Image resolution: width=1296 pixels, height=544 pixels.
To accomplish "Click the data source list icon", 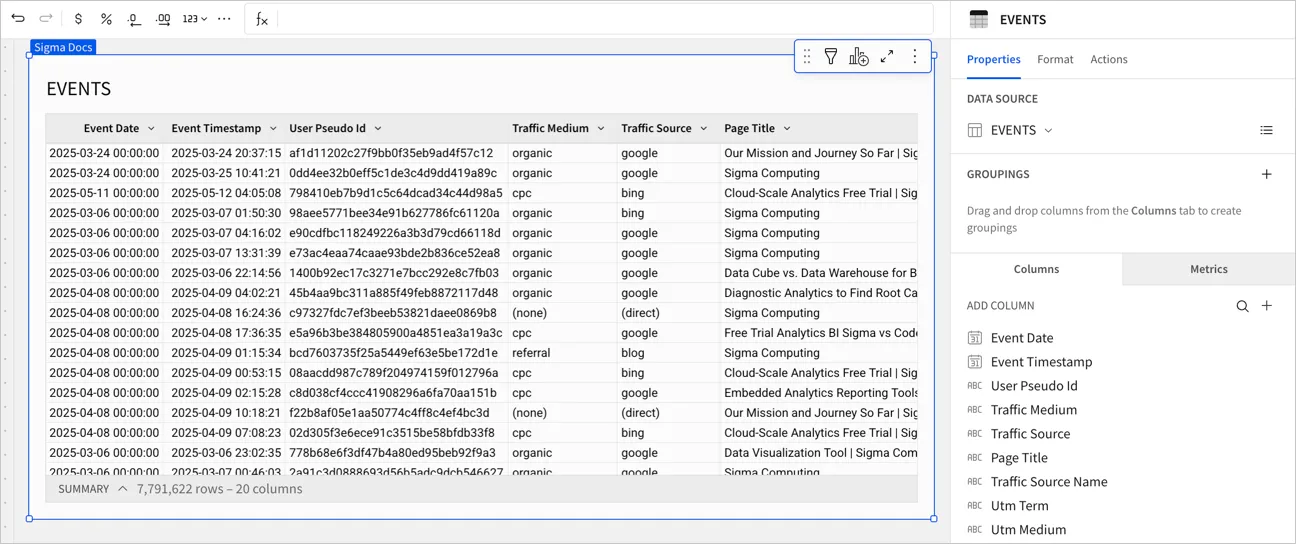I will (1266, 130).
